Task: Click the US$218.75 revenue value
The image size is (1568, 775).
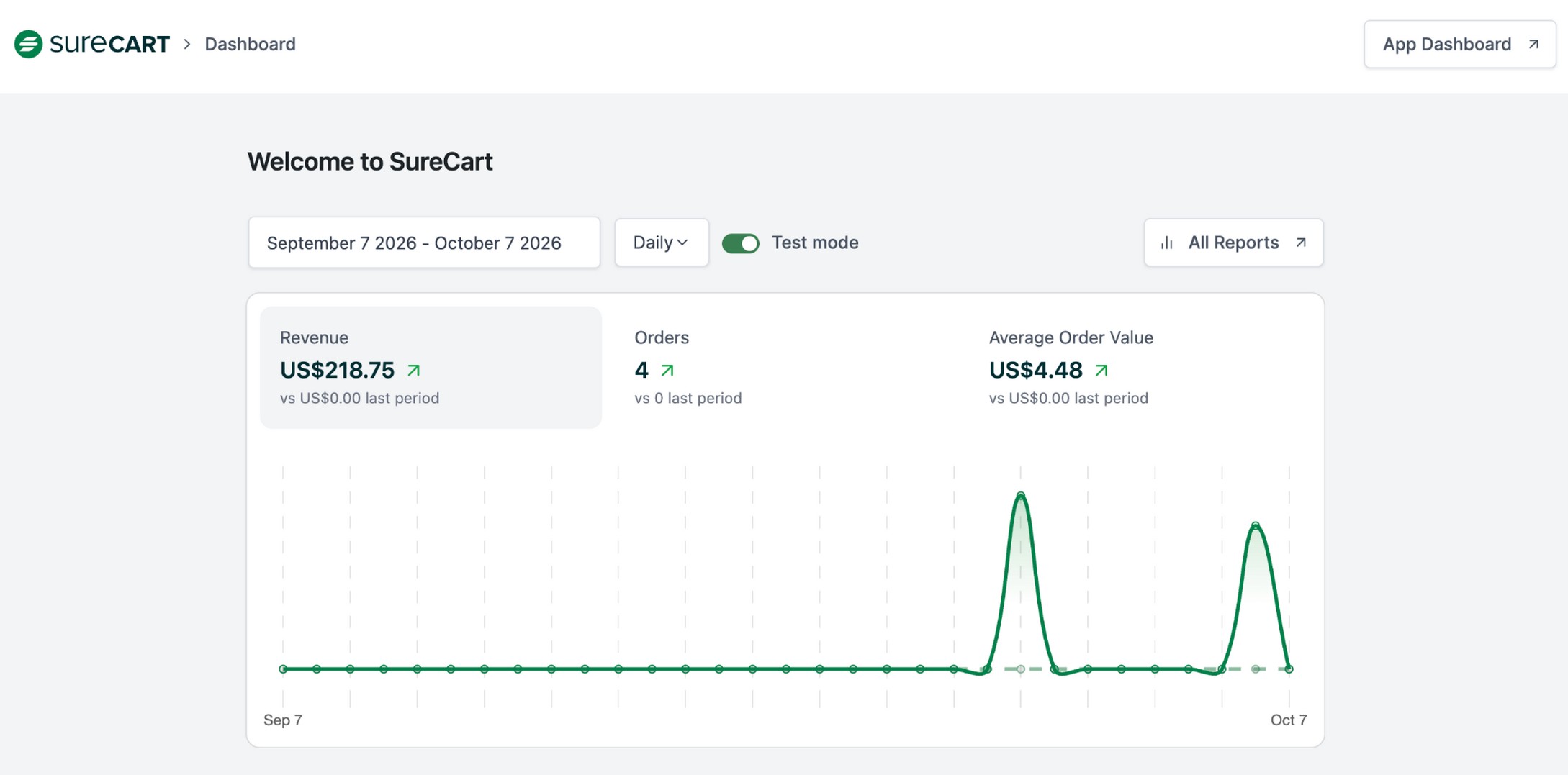Action: point(337,370)
